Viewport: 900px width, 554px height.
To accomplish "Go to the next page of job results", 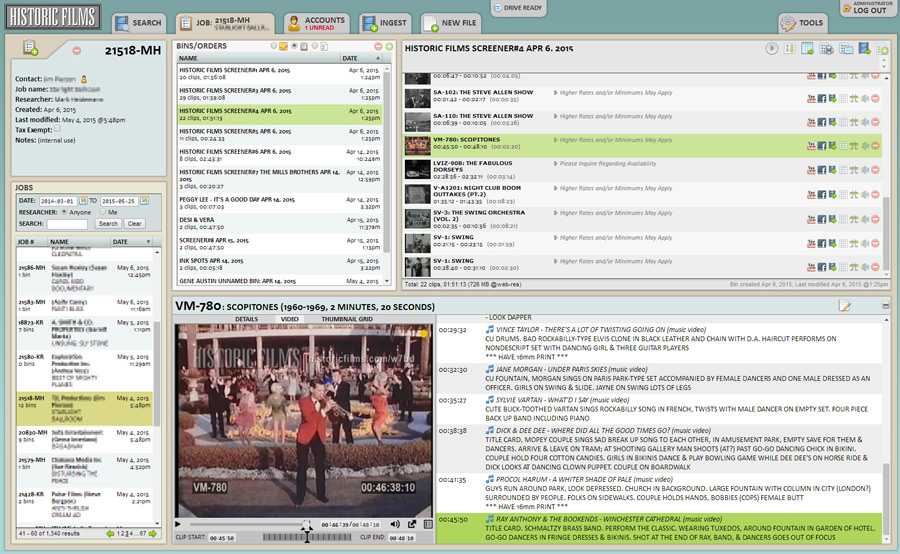I will (153, 534).
